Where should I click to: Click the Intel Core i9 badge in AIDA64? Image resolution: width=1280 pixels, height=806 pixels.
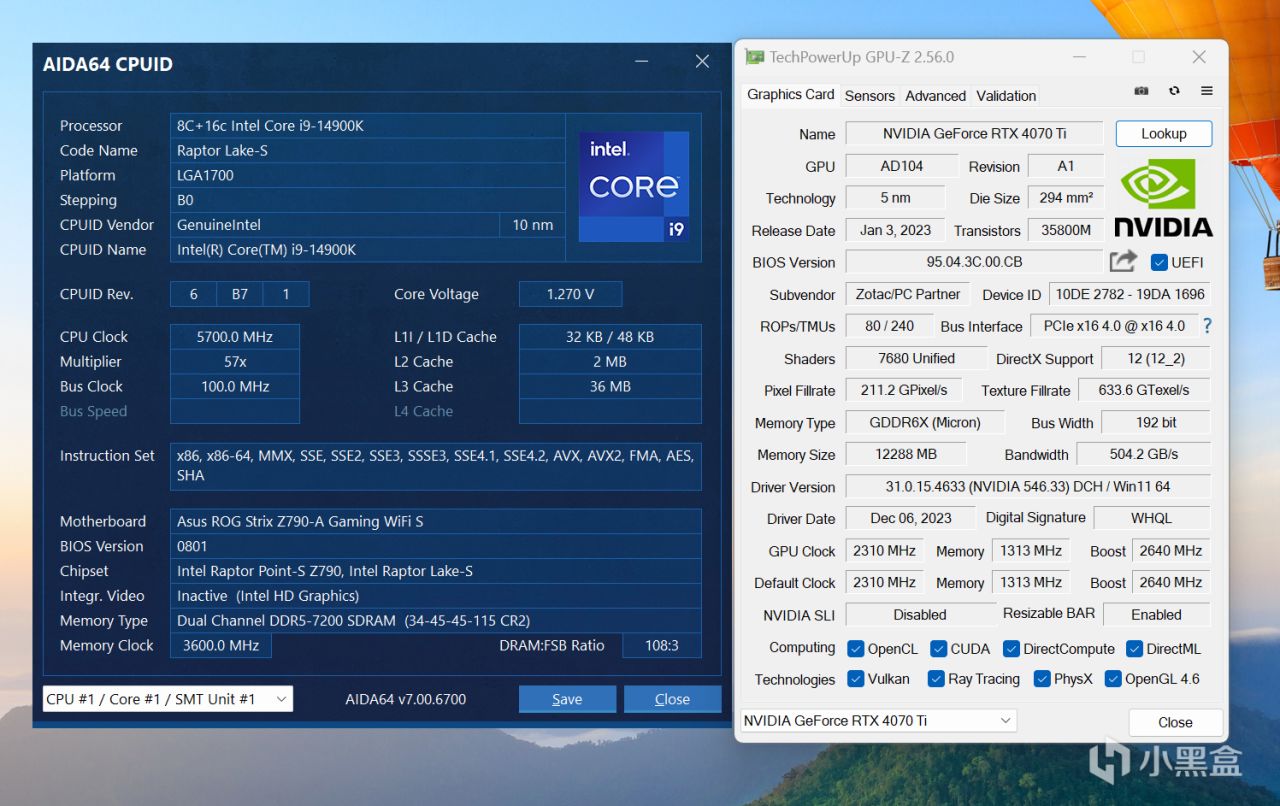[633, 186]
